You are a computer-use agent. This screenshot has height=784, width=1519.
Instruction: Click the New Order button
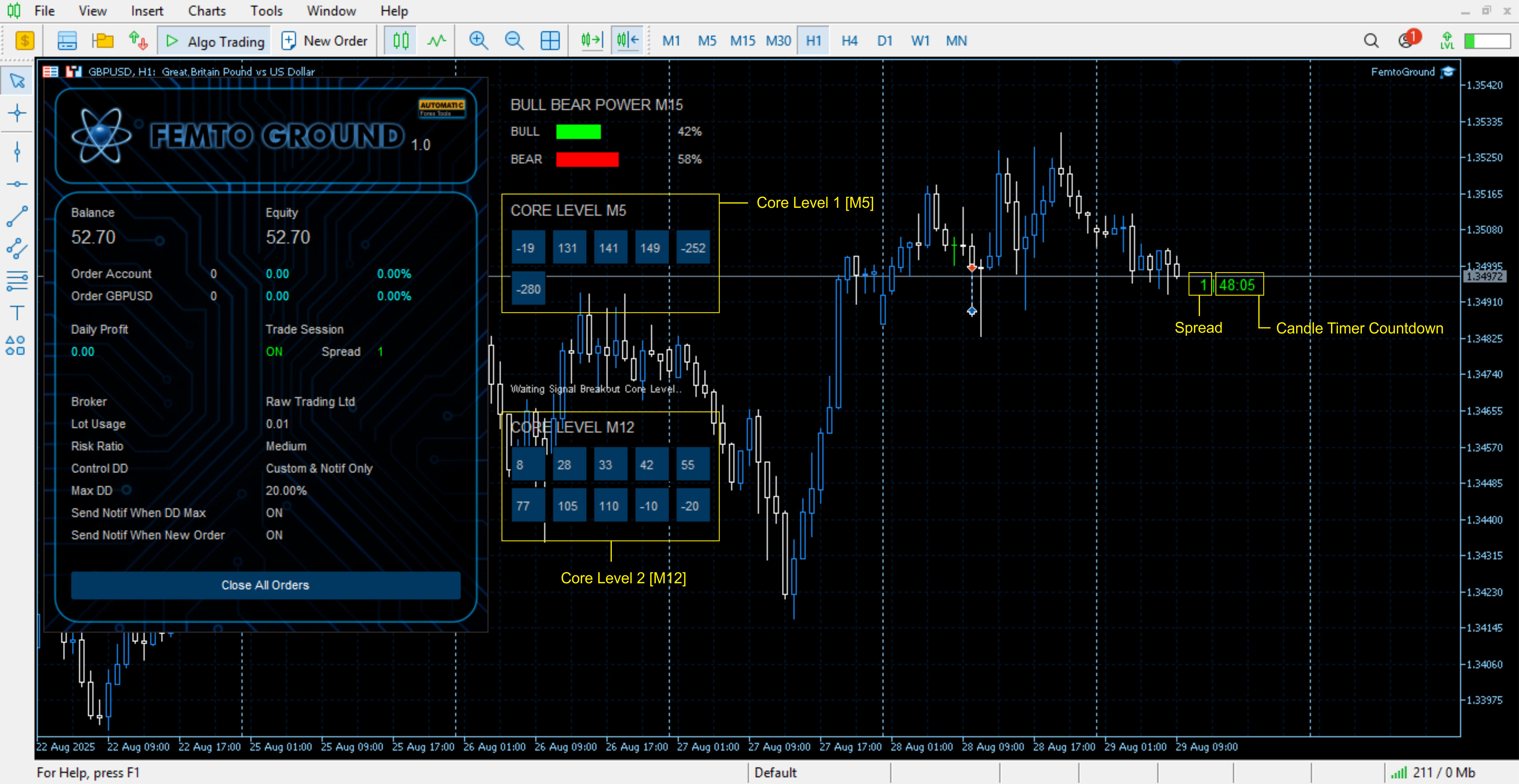coord(325,41)
